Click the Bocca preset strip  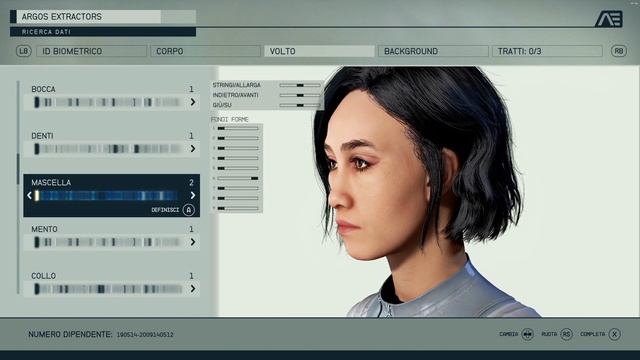[107, 102]
